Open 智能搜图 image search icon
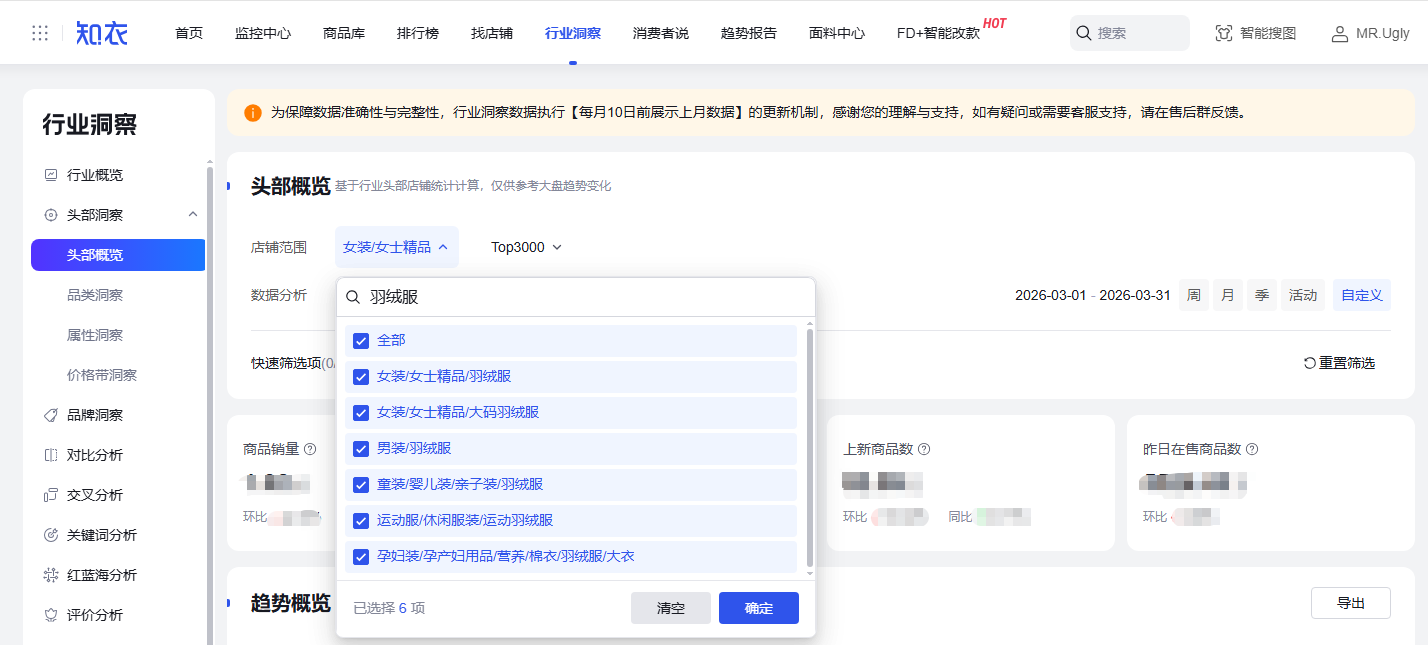This screenshot has height=645, width=1428. pos(1224,33)
